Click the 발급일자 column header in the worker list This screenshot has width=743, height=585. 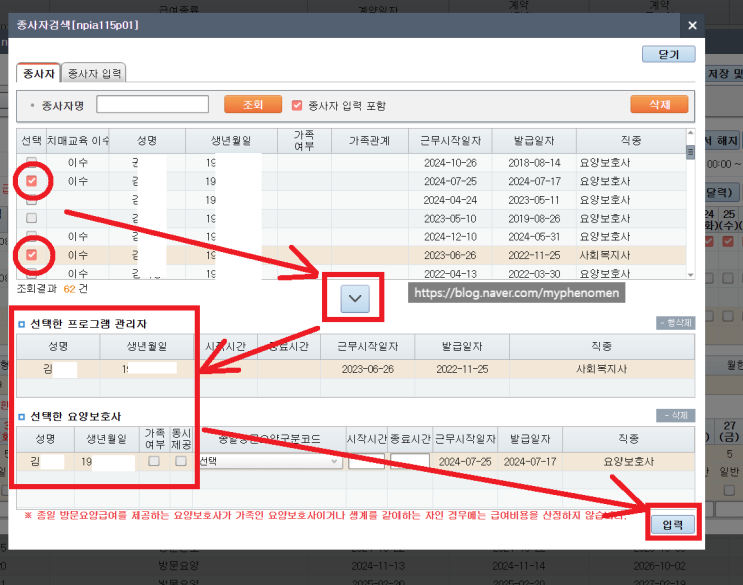pyautogui.click(x=534, y=141)
